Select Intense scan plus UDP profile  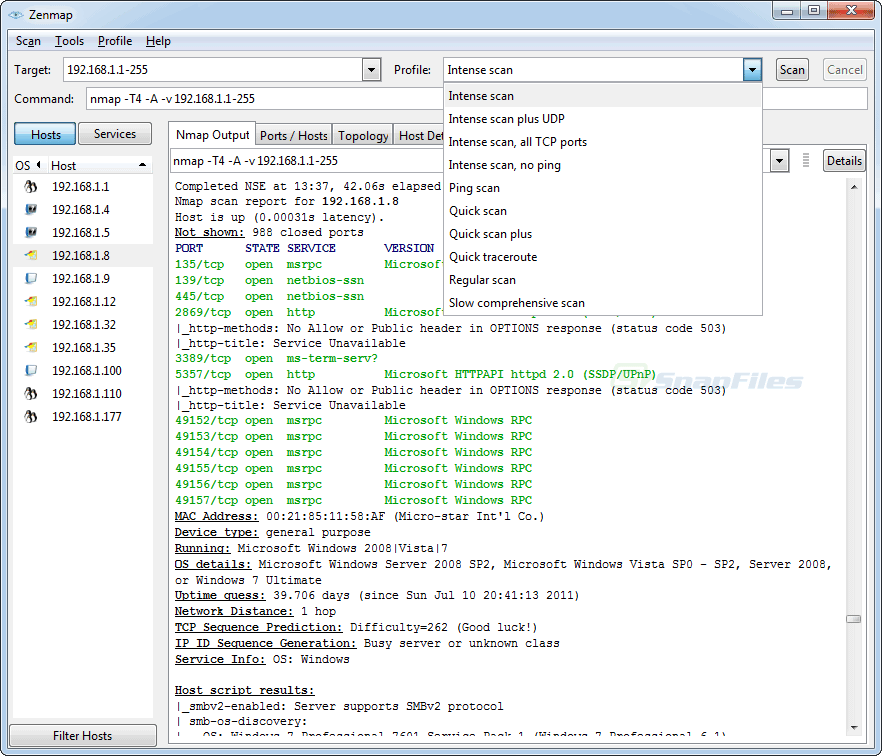(602, 119)
